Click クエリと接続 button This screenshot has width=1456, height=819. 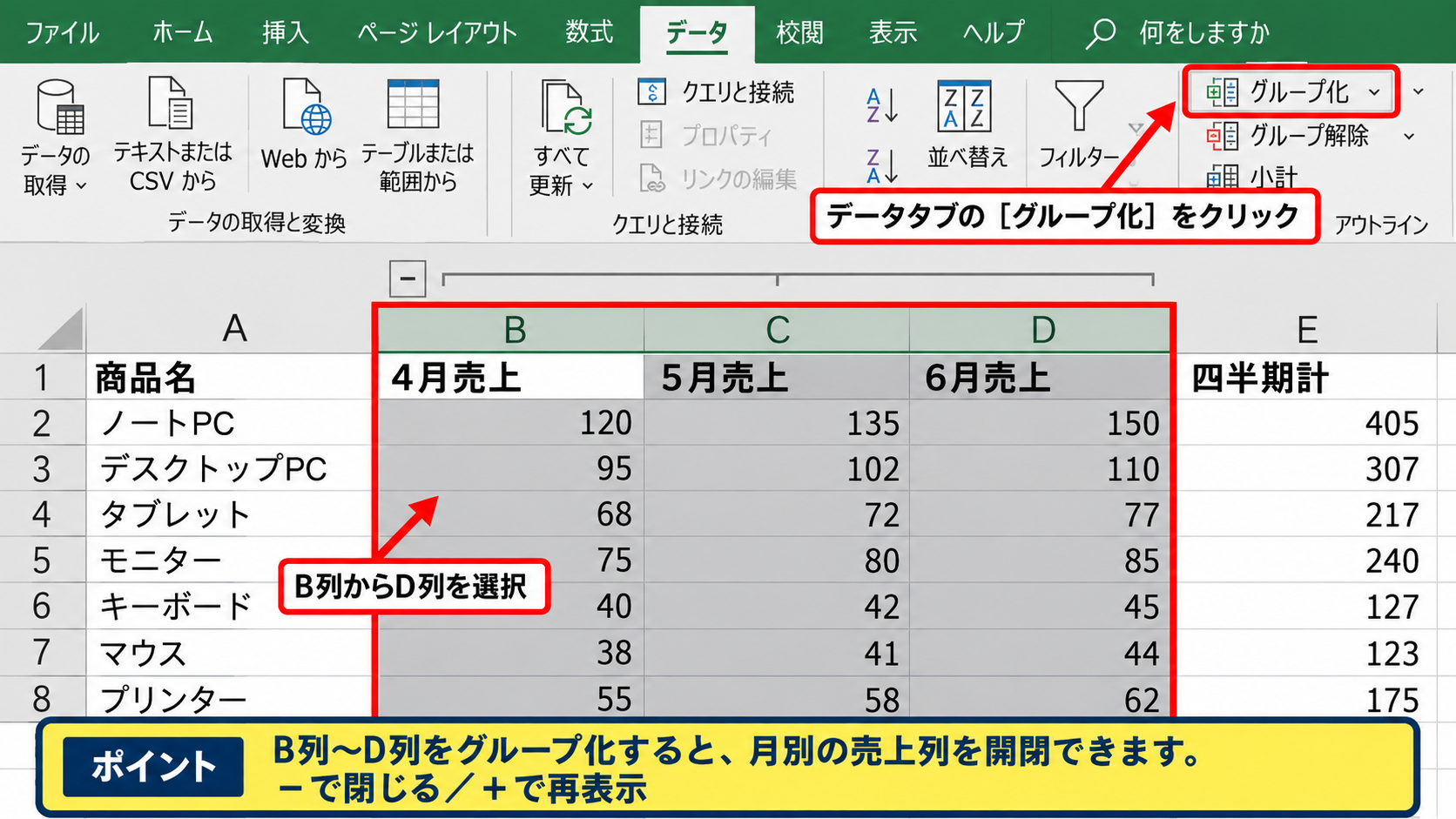[x=716, y=91]
